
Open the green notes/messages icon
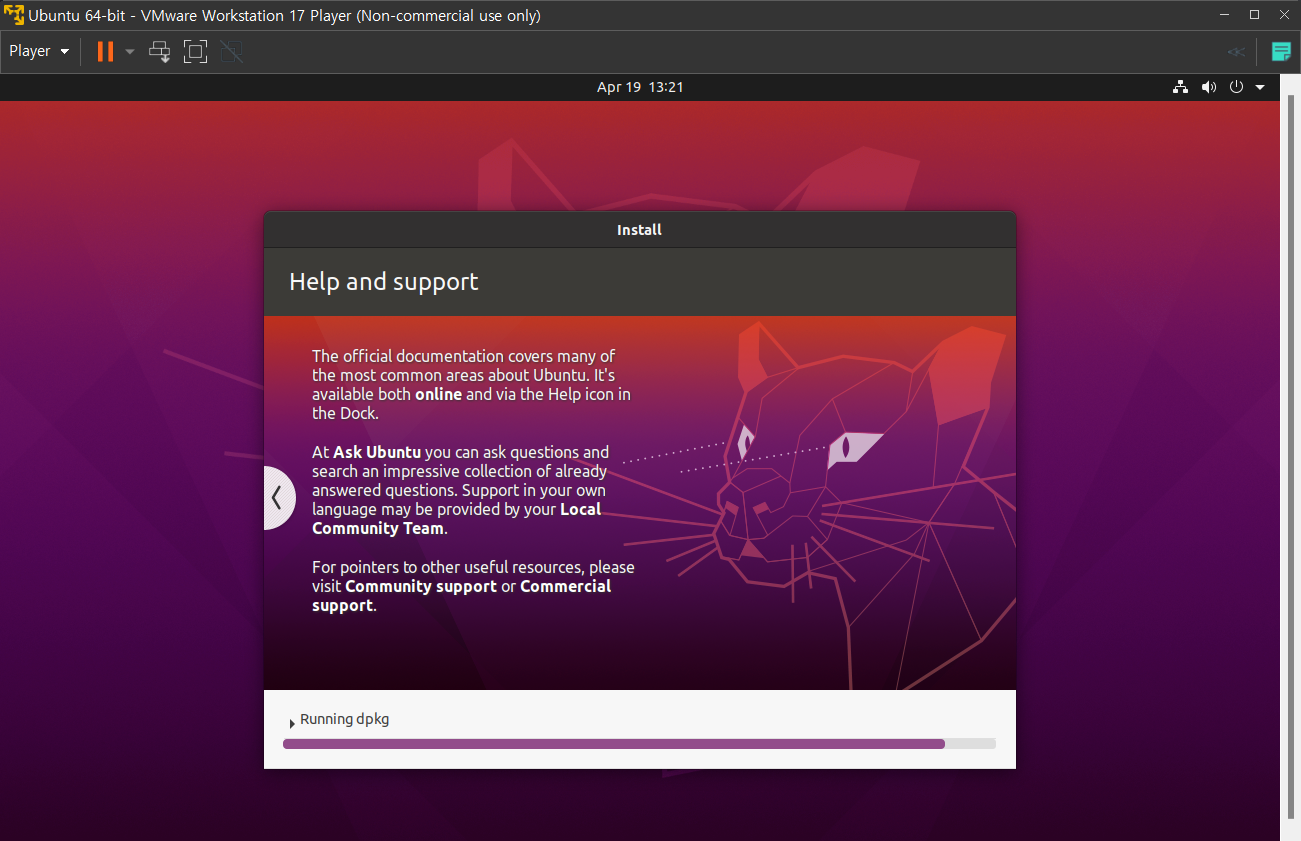(x=1281, y=52)
